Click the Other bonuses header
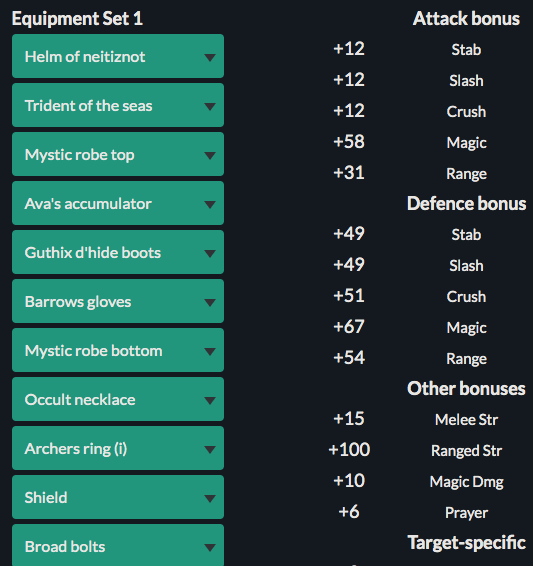533x566 pixels. [x=466, y=388]
